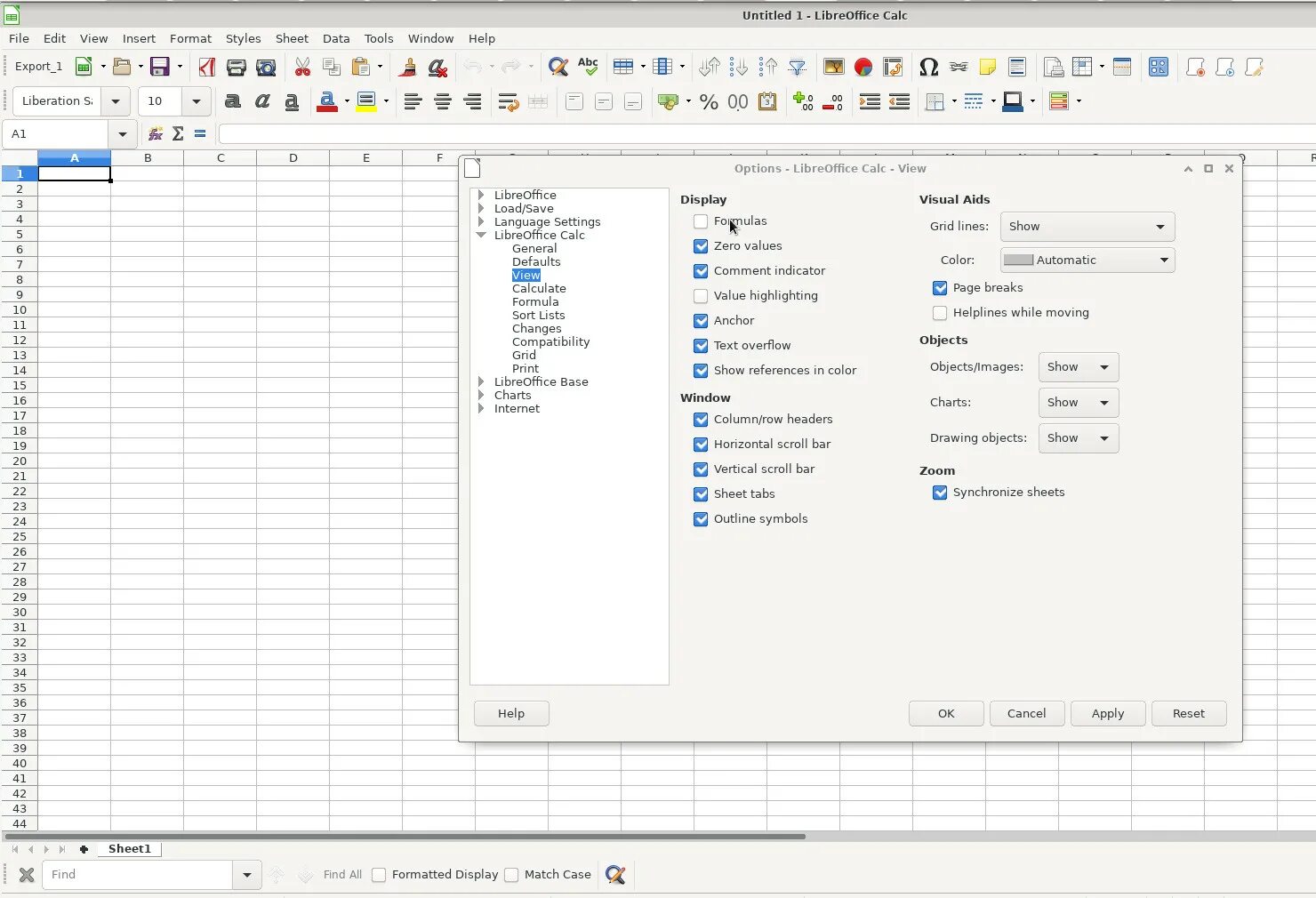The image size is (1316, 898).
Task: Collapse the LibreOffice Calc tree node
Action: [481, 235]
